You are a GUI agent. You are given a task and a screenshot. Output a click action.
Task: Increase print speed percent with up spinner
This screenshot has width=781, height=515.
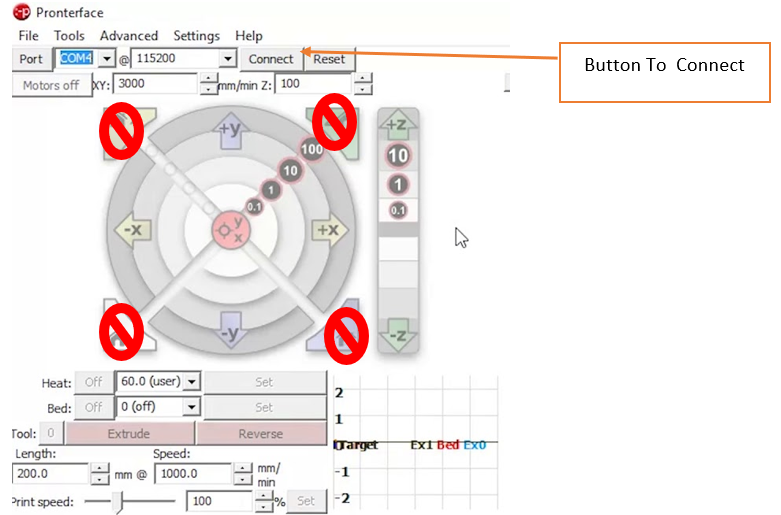click(262, 496)
